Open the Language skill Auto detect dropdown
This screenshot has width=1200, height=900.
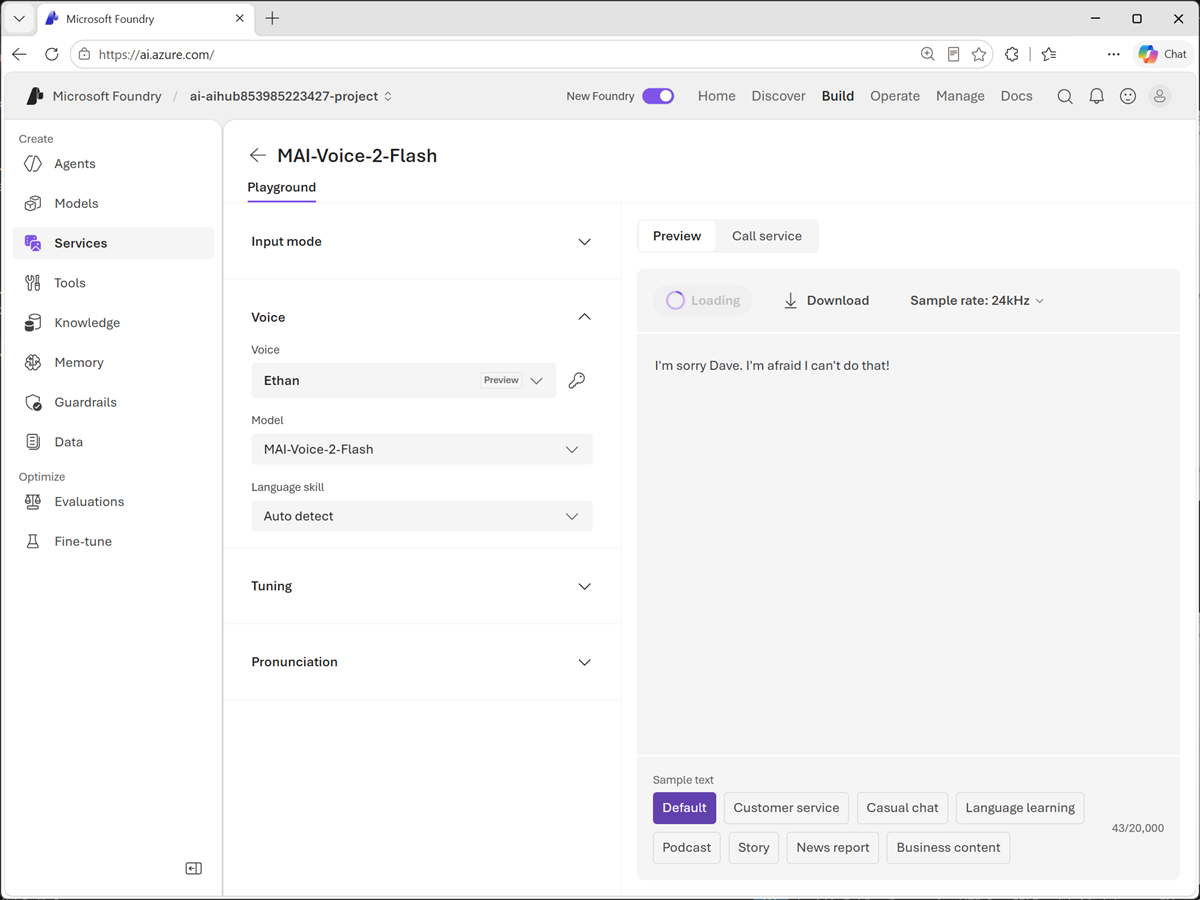click(422, 516)
